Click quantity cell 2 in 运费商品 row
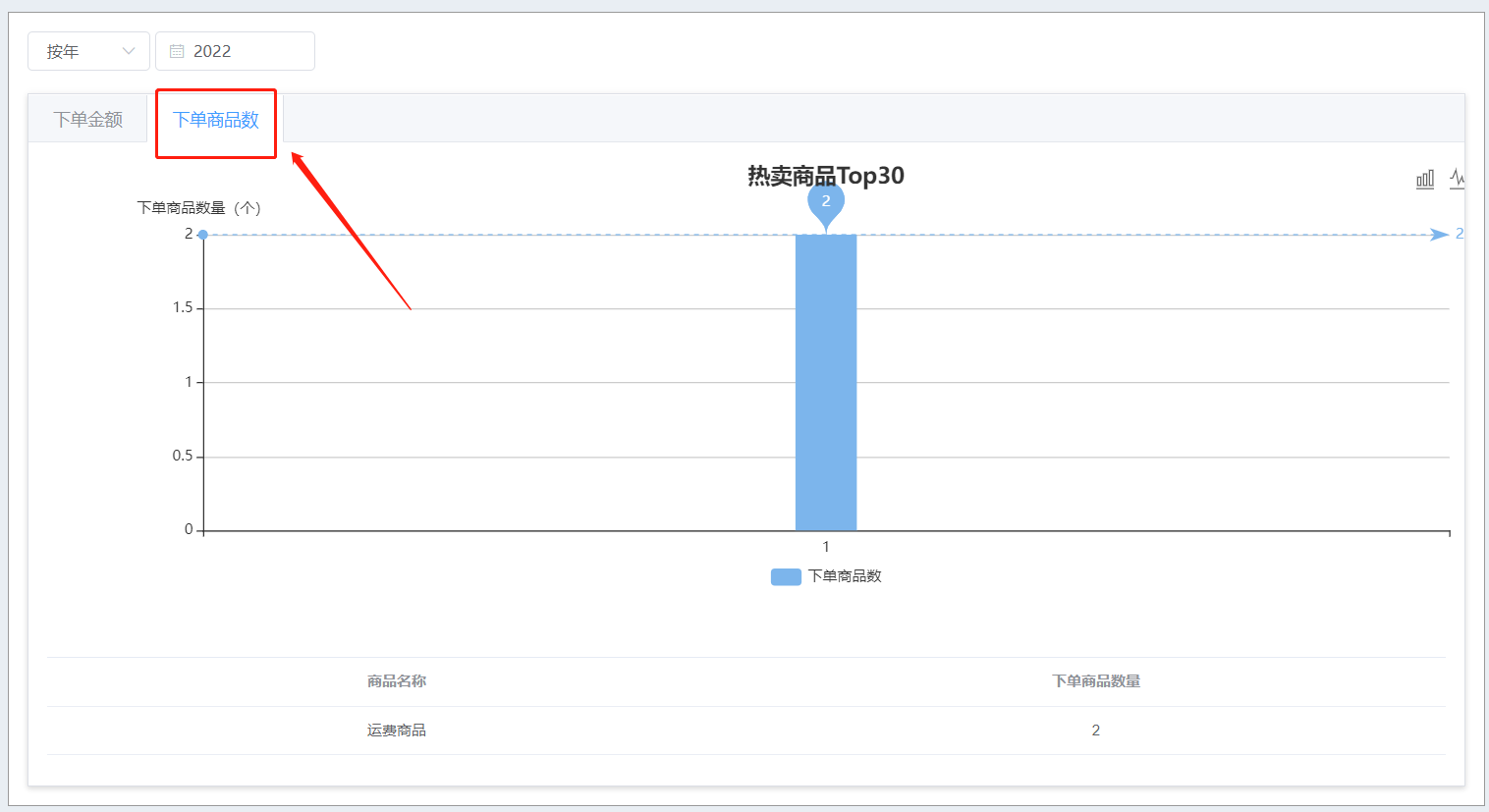Image resolution: width=1489 pixels, height=812 pixels. pyautogui.click(x=1096, y=731)
